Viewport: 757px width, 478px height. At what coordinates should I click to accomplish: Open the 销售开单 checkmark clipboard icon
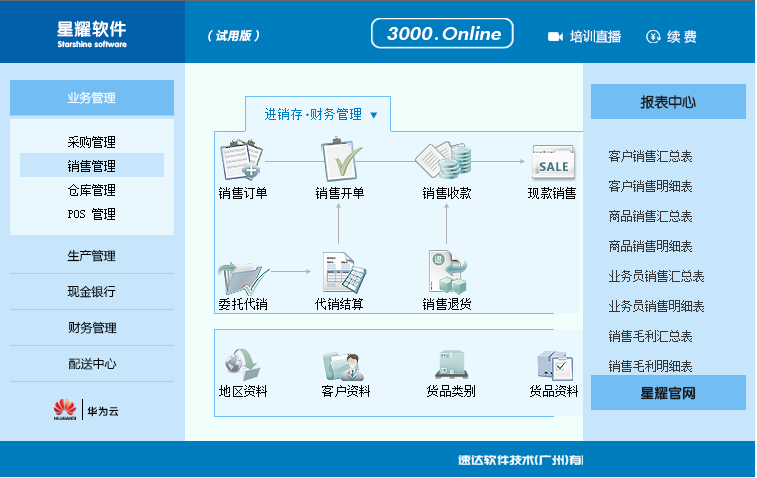[x=342, y=160]
